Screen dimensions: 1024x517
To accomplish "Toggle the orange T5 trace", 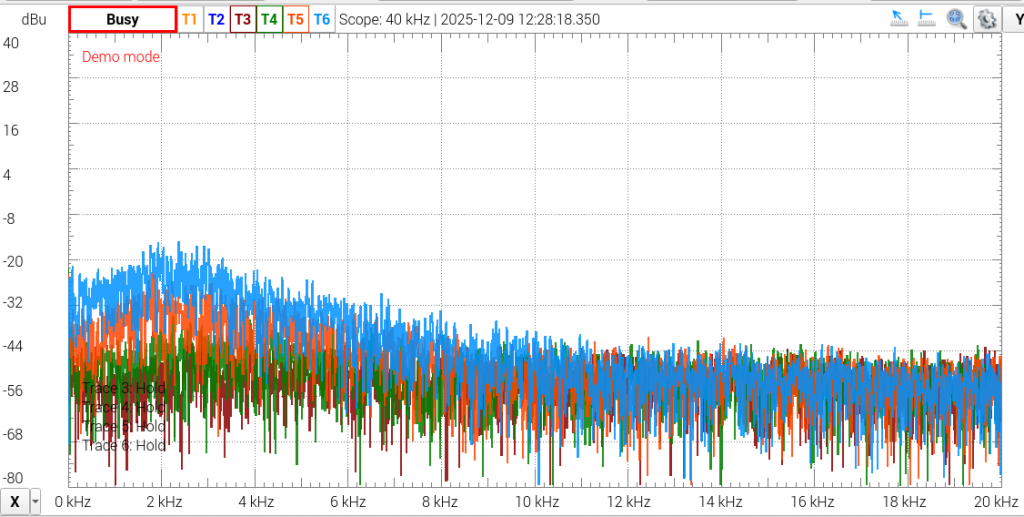I will coord(296,20).
